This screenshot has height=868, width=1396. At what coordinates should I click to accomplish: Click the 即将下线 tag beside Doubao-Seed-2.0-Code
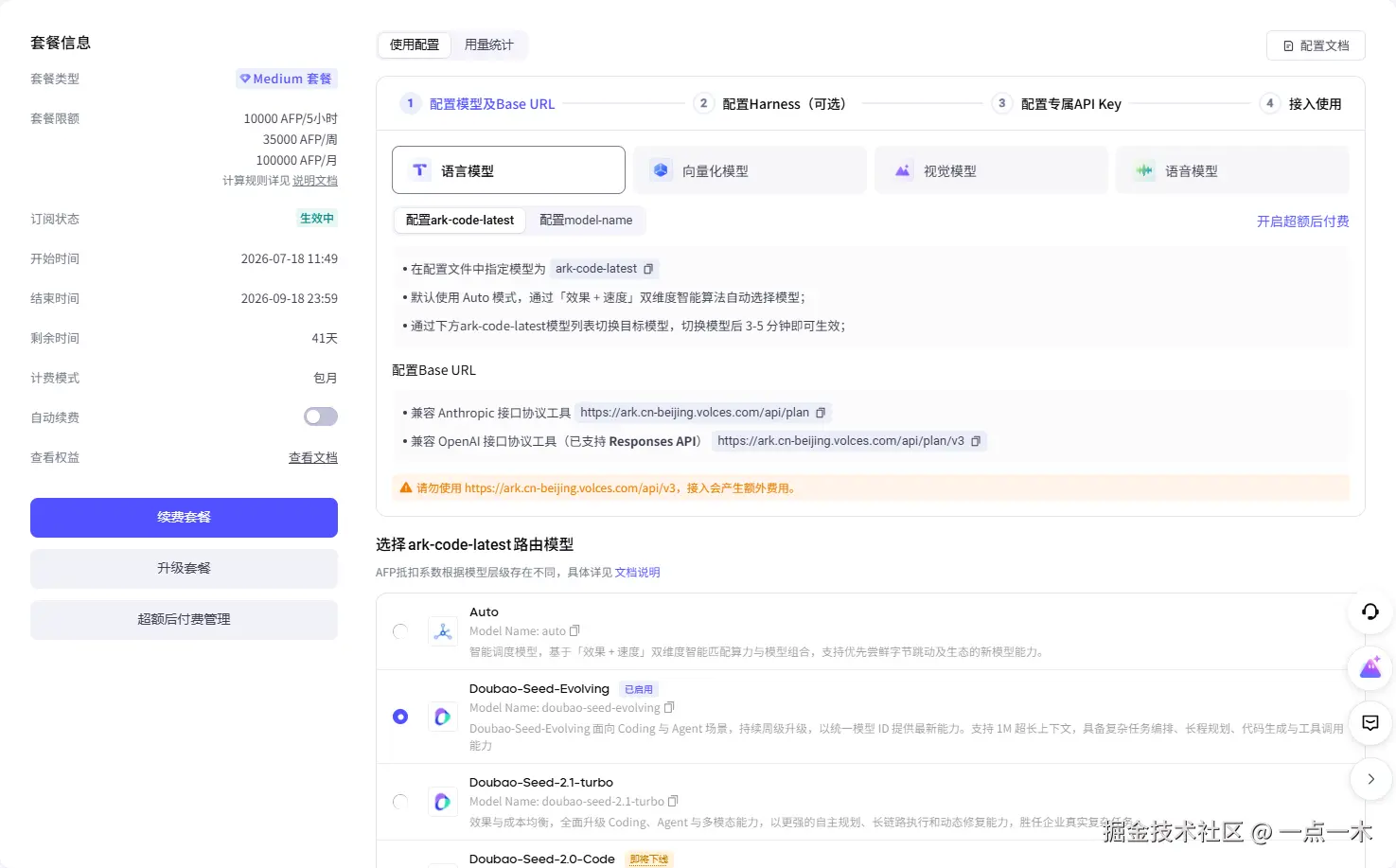pyautogui.click(x=649, y=859)
